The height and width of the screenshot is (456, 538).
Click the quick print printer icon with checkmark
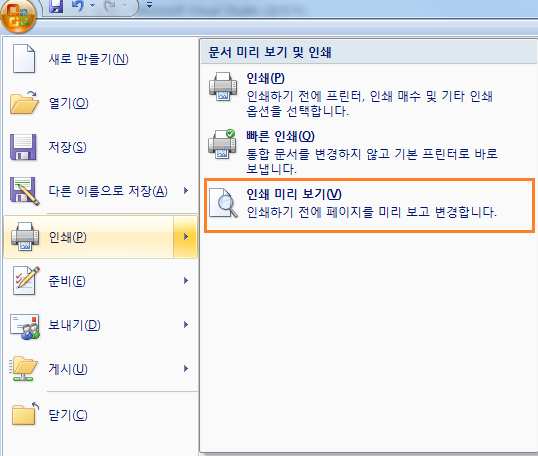pos(222,144)
